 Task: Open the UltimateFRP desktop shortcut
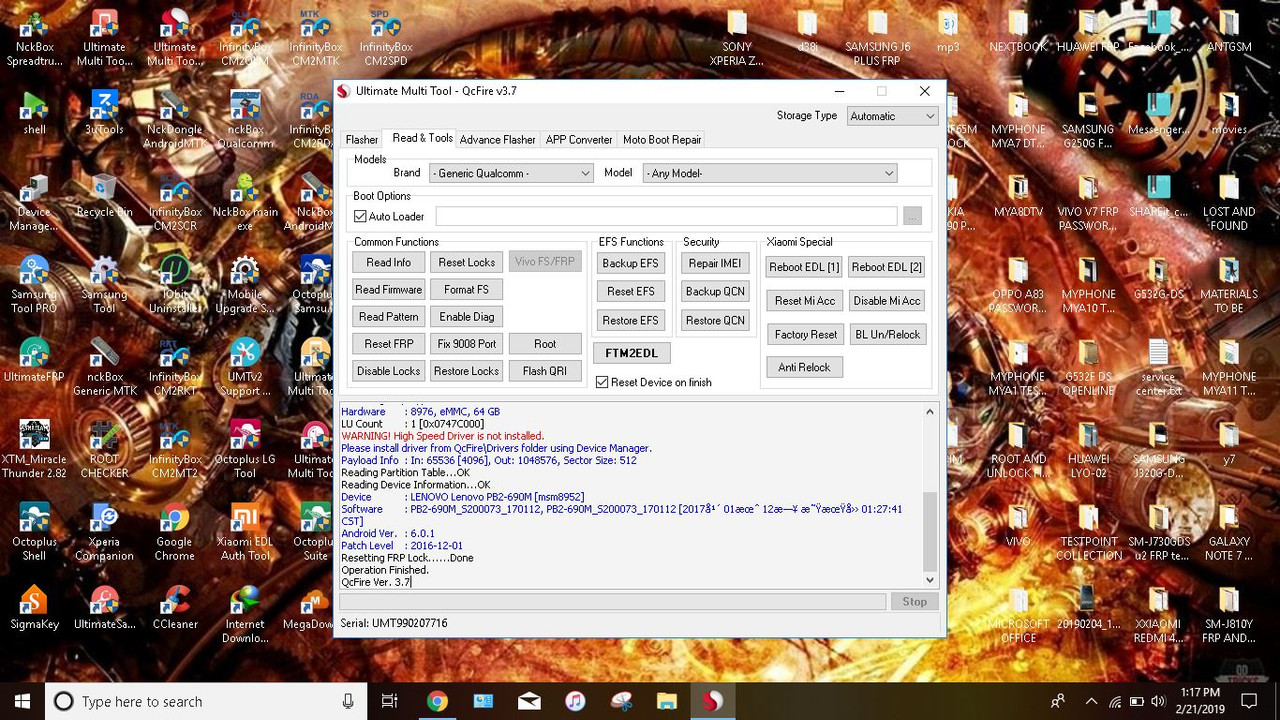point(34,361)
